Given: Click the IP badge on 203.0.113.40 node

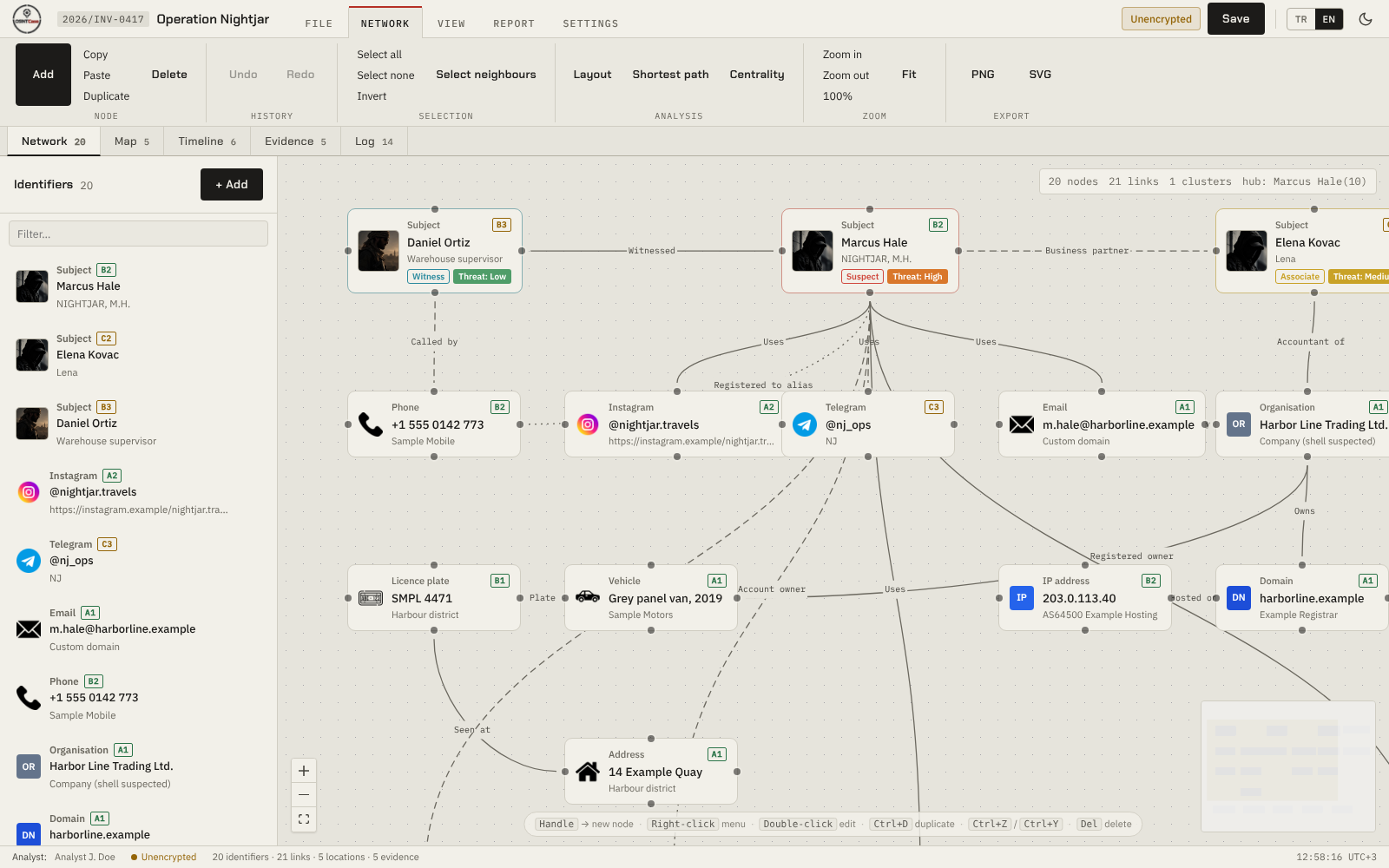Looking at the screenshot, I should point(1022,598).
